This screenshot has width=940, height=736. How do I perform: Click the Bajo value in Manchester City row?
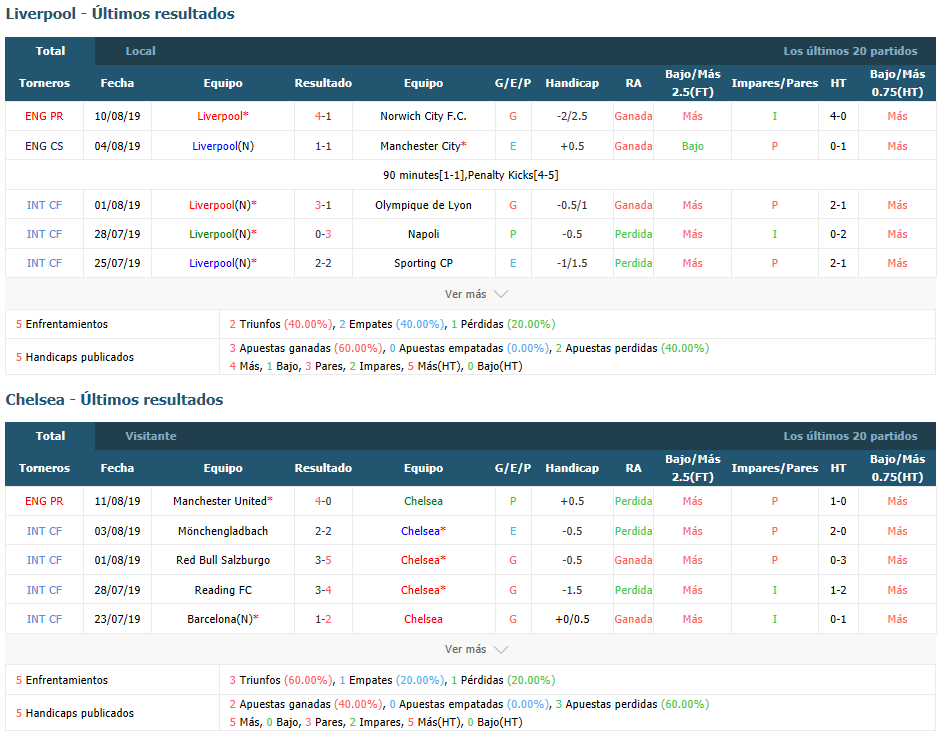click(x=692, y=146)
